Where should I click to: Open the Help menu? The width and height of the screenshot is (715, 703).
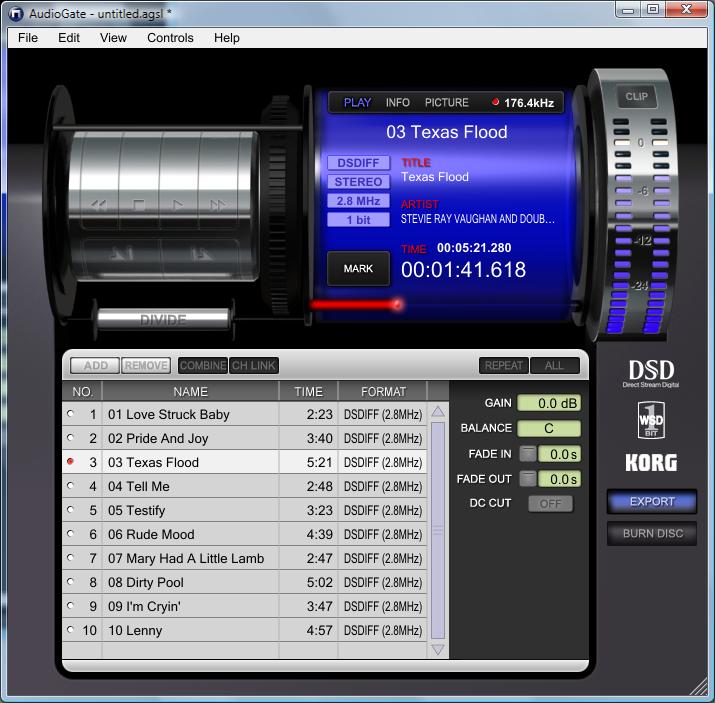point(227,38)
